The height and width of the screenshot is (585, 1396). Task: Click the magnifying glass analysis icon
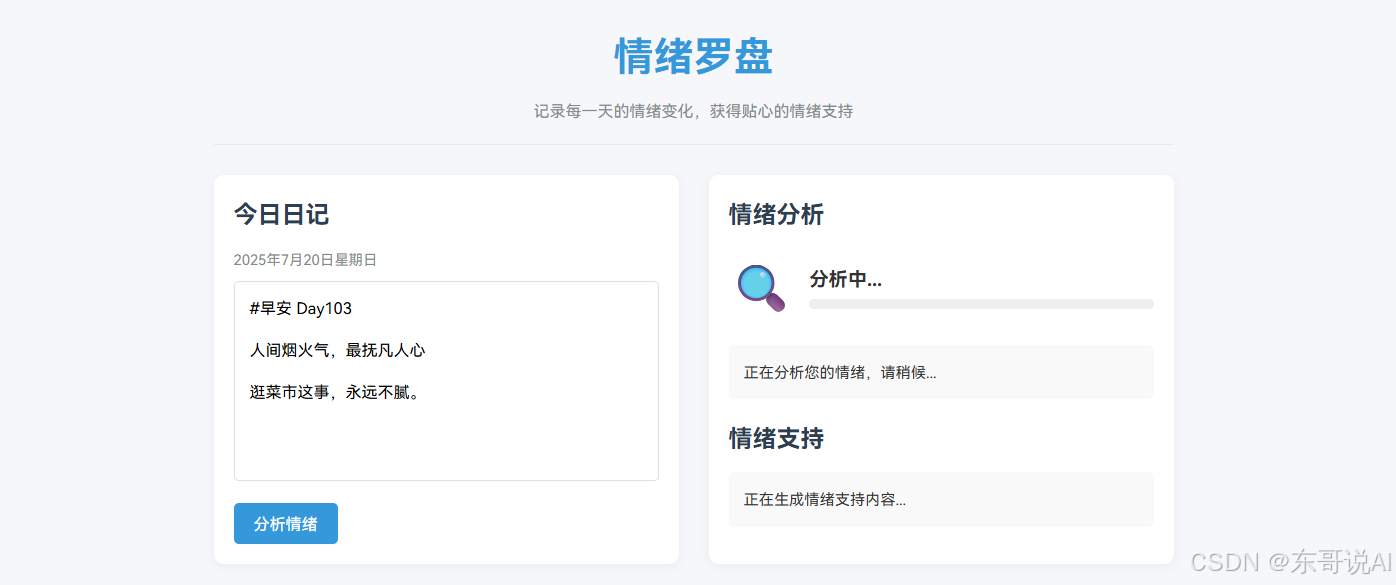tap(761, 288)
